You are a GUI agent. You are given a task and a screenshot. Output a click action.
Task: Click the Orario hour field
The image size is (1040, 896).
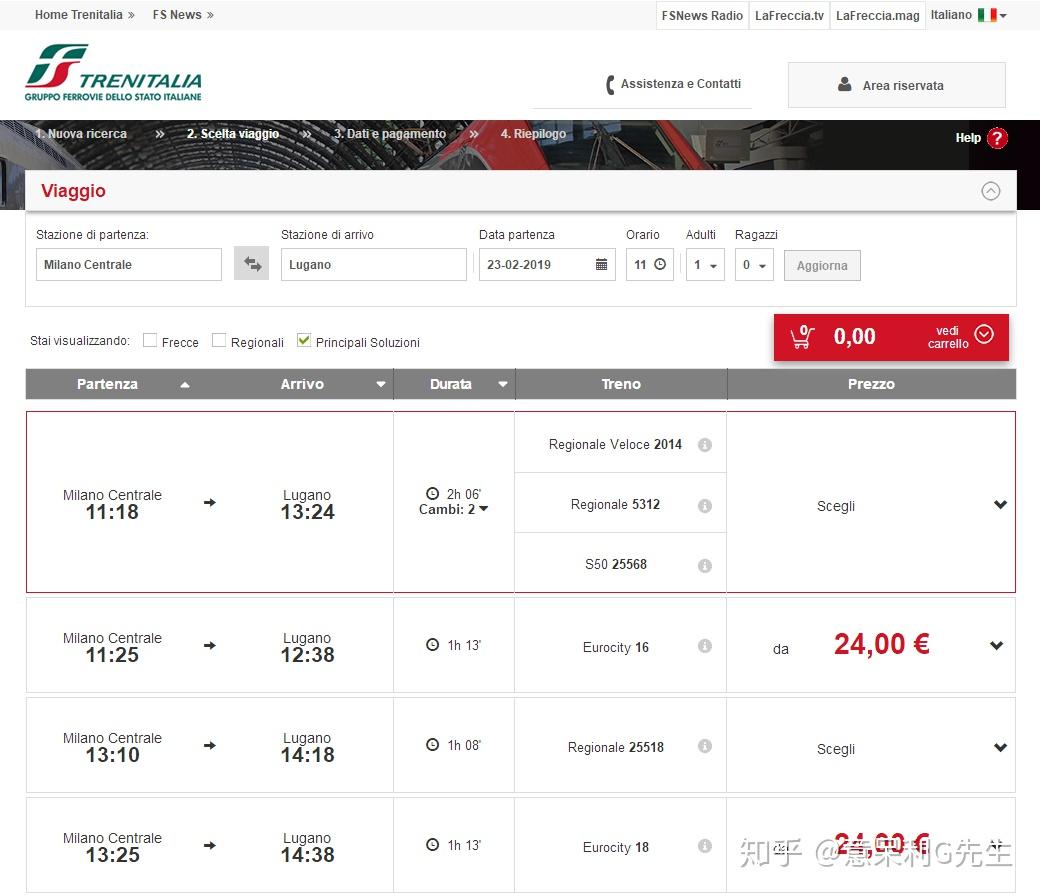[x=649, y=265]
